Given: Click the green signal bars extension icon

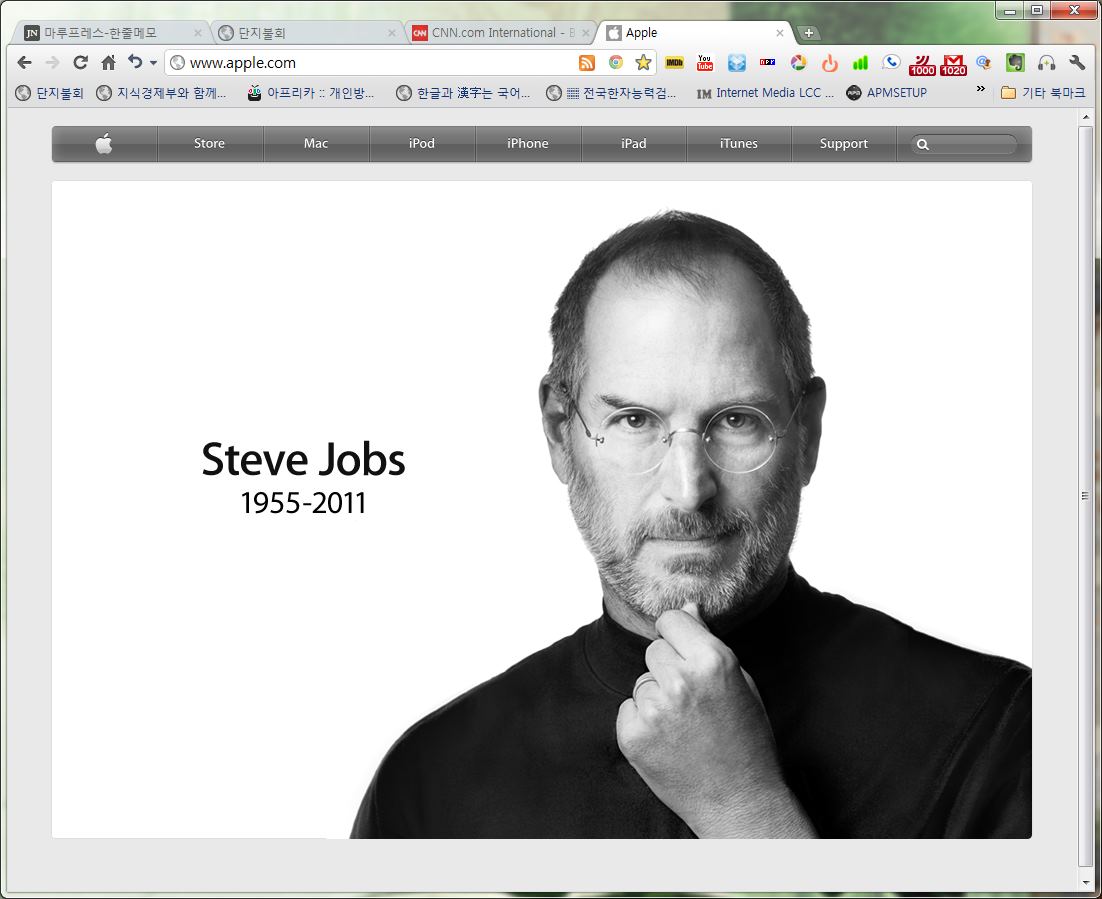Looking at the screenshot, I should click(x=860, y=63).
